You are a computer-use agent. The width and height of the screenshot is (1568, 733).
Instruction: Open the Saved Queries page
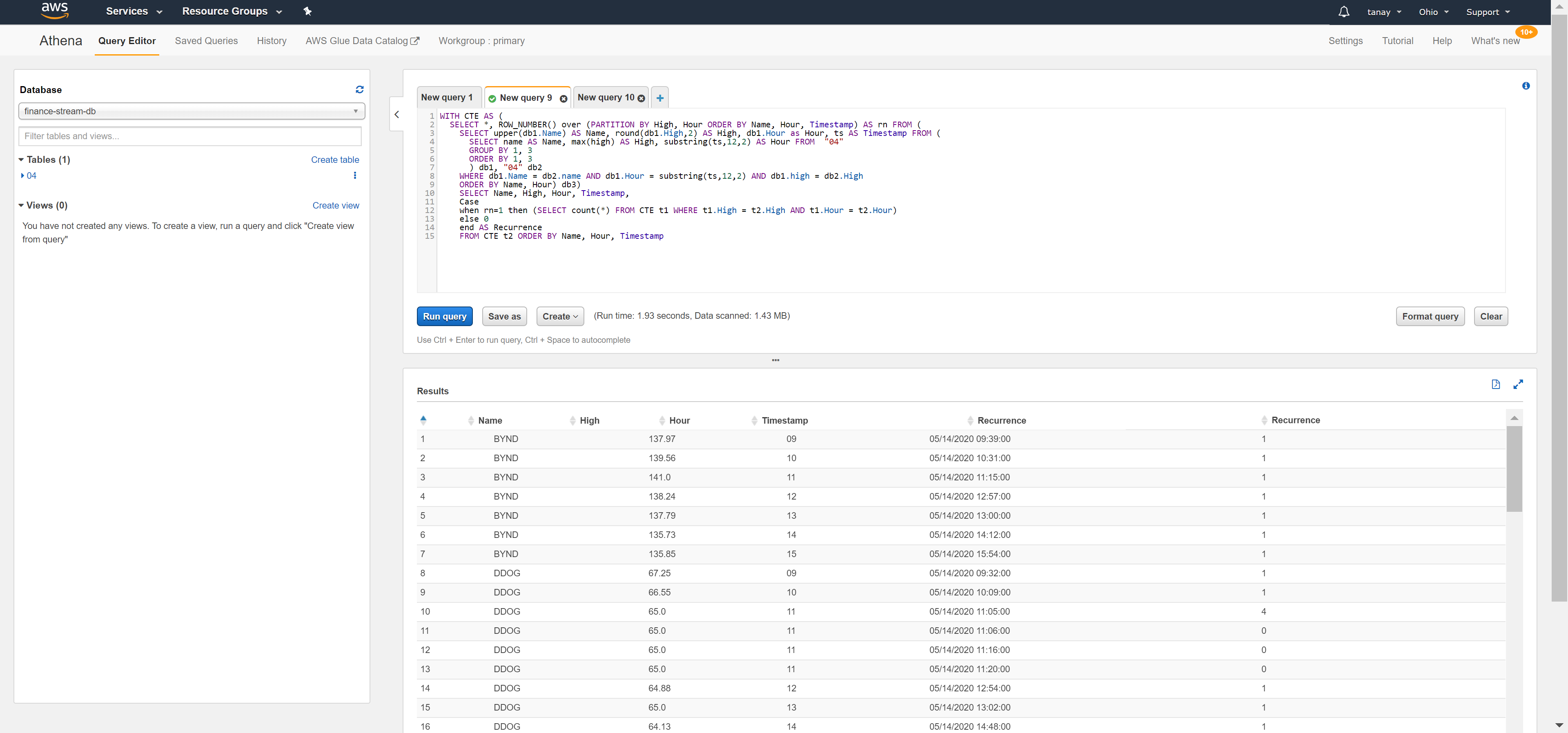coord(206,41)
